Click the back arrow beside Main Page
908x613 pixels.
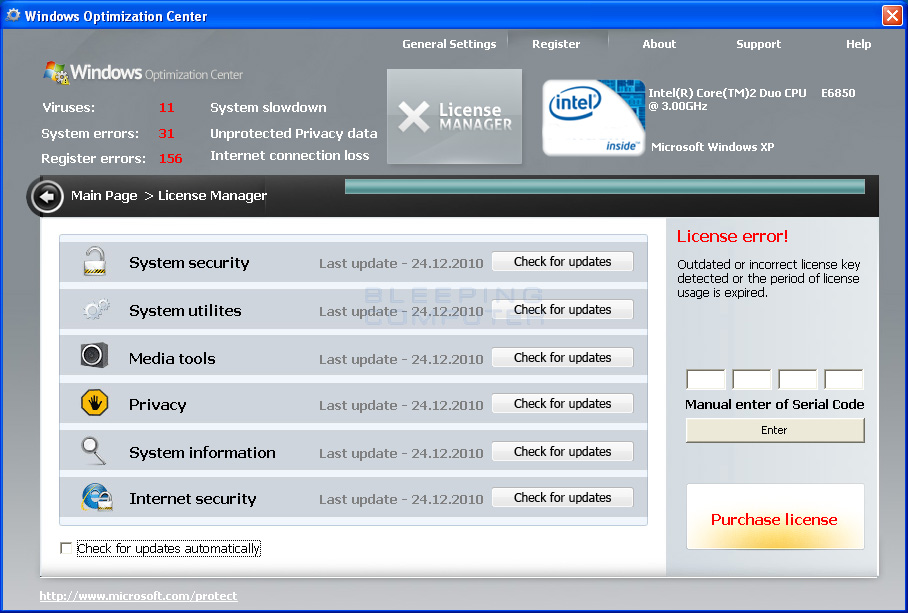point(46,196)
